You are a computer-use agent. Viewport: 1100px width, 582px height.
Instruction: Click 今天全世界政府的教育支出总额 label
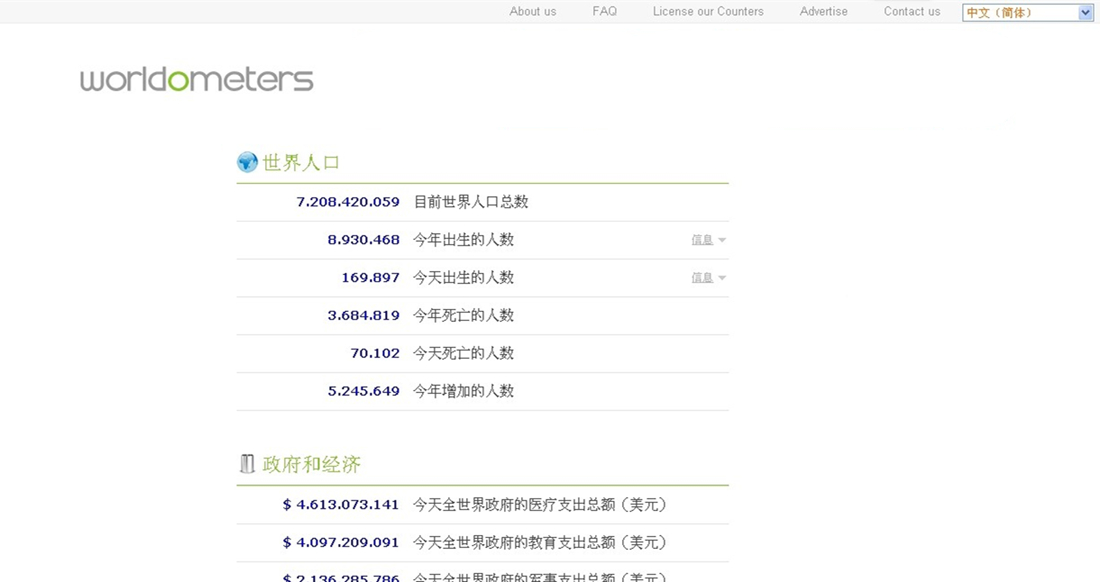tap(540, 543)
